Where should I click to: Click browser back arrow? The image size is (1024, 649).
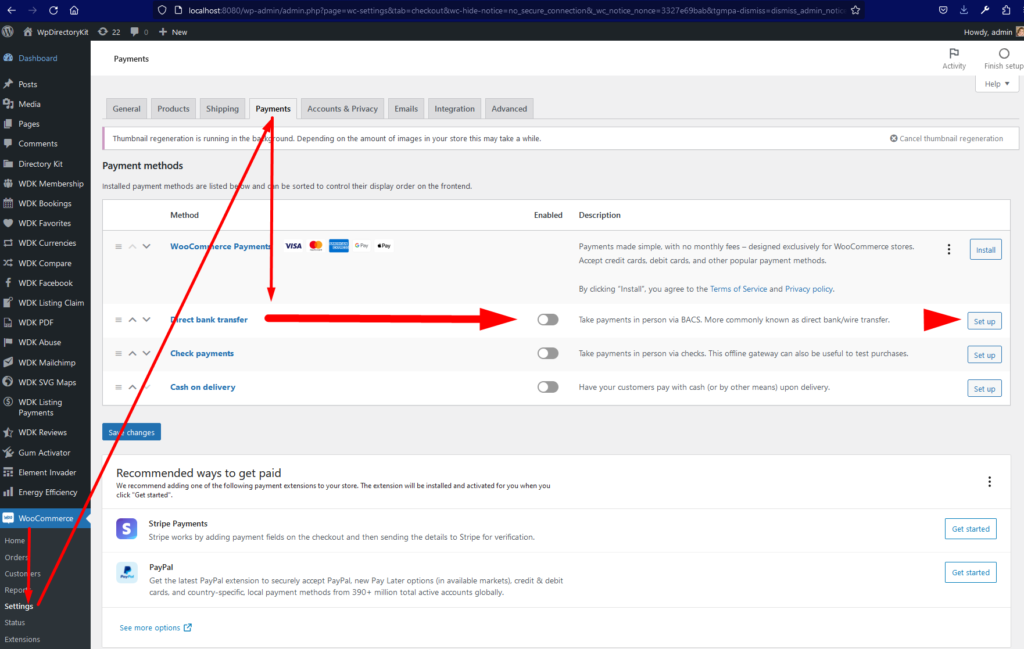coord(12,10)
